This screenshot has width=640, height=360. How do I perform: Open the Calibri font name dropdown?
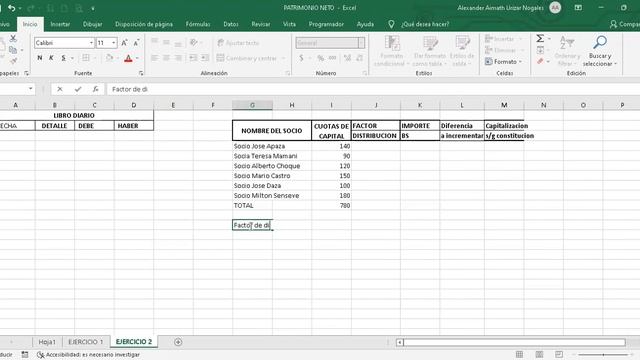click(x=91, y=43)
